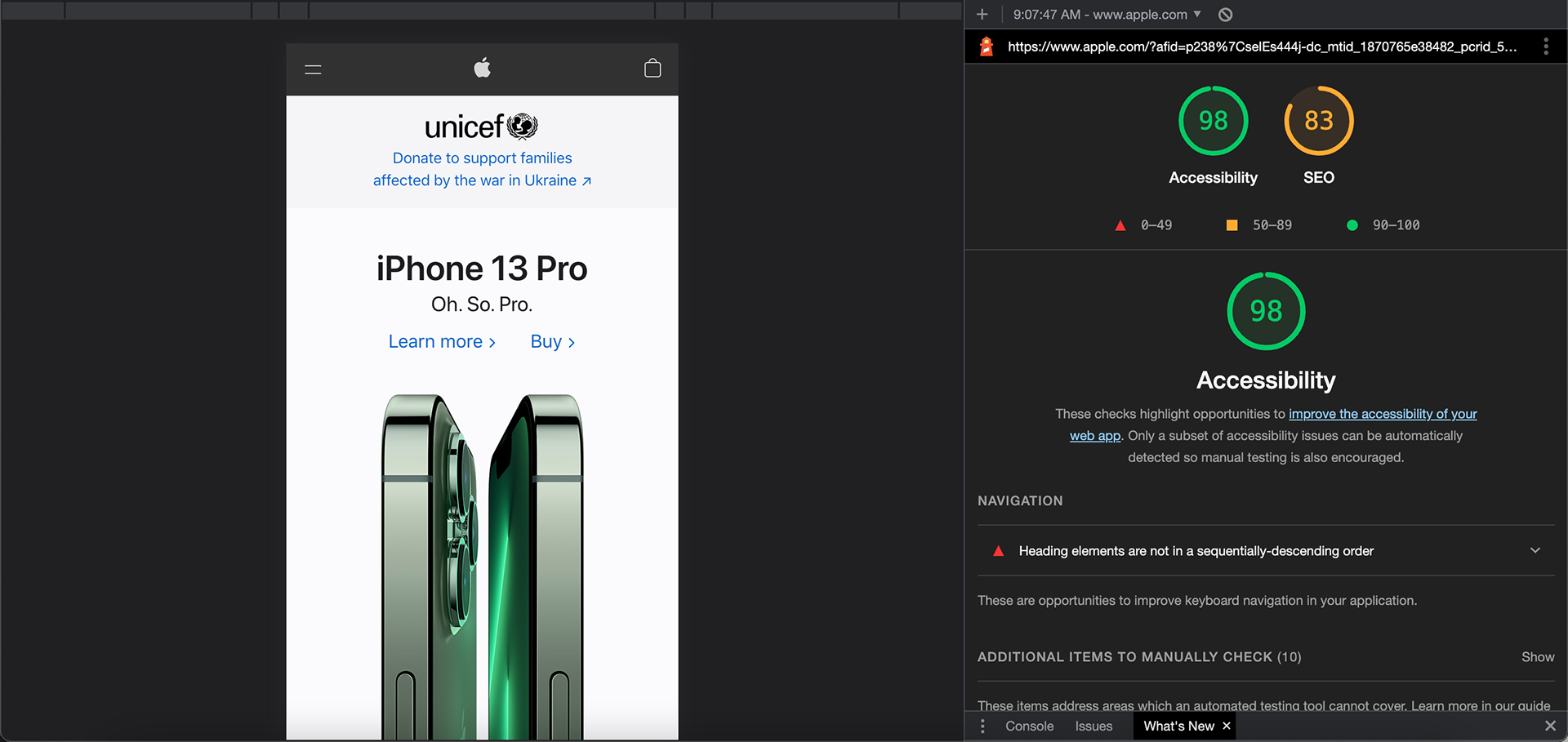Open report selector dropdown 9:07:47 AM
This screenshot has height=742, width=1568.
(1107, 15)
